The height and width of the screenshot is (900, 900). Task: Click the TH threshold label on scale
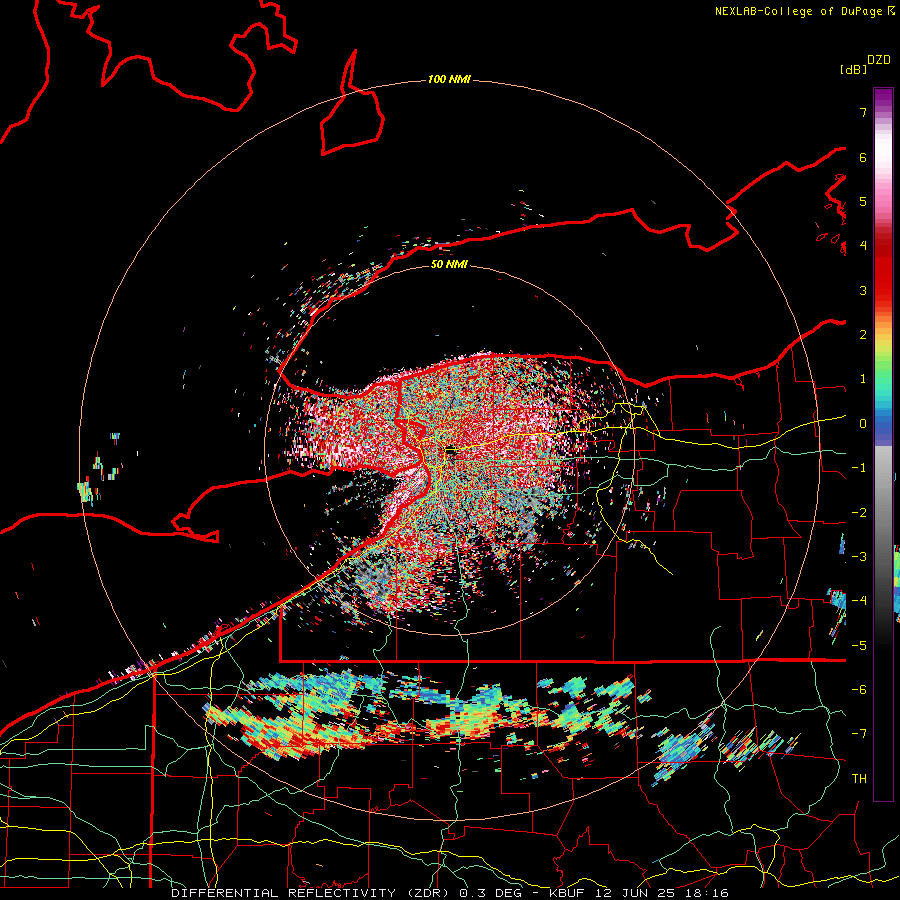tap(859, 779)
